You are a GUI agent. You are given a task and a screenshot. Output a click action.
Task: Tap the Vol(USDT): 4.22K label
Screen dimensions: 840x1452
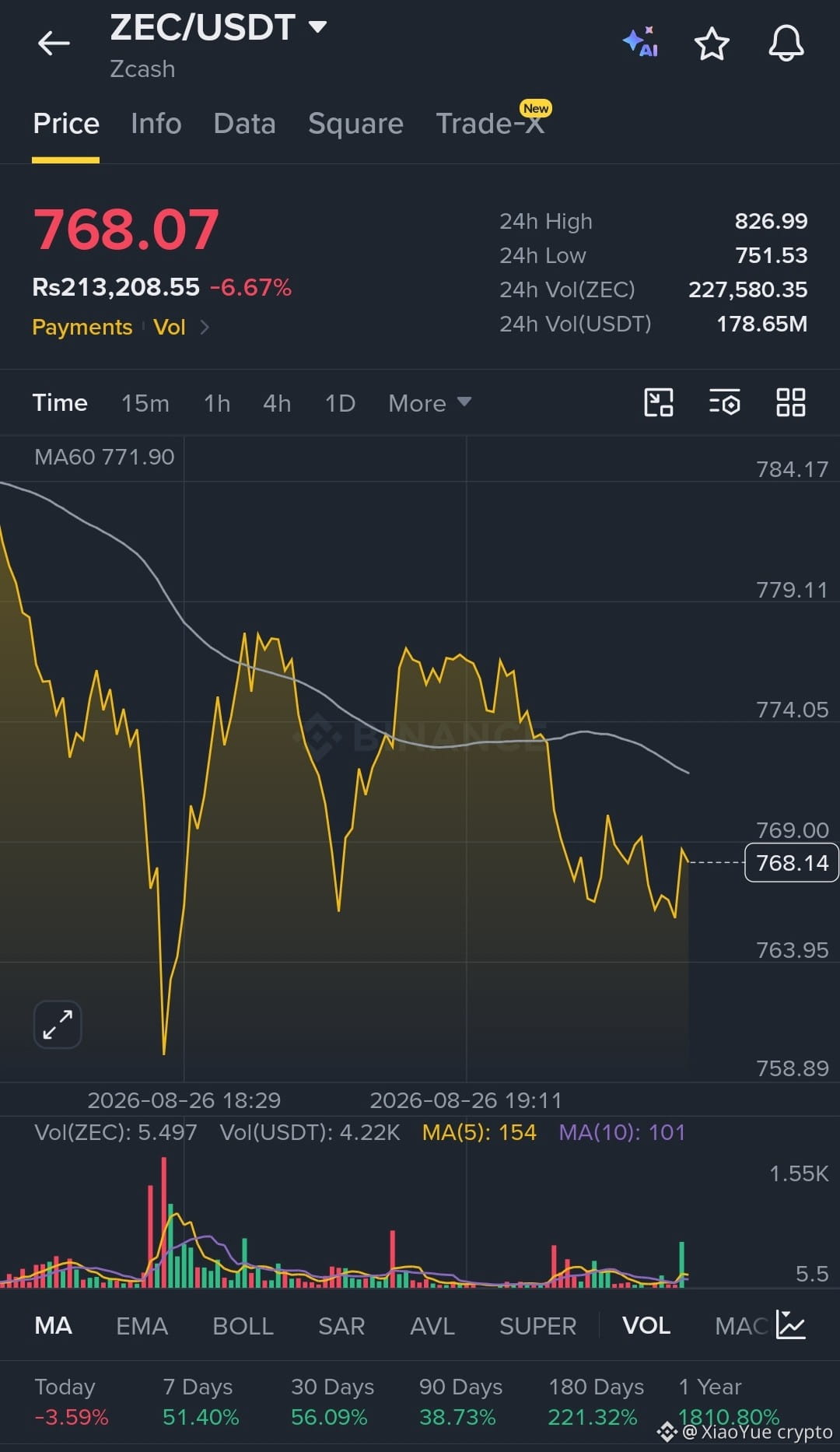pos(310,1132)
